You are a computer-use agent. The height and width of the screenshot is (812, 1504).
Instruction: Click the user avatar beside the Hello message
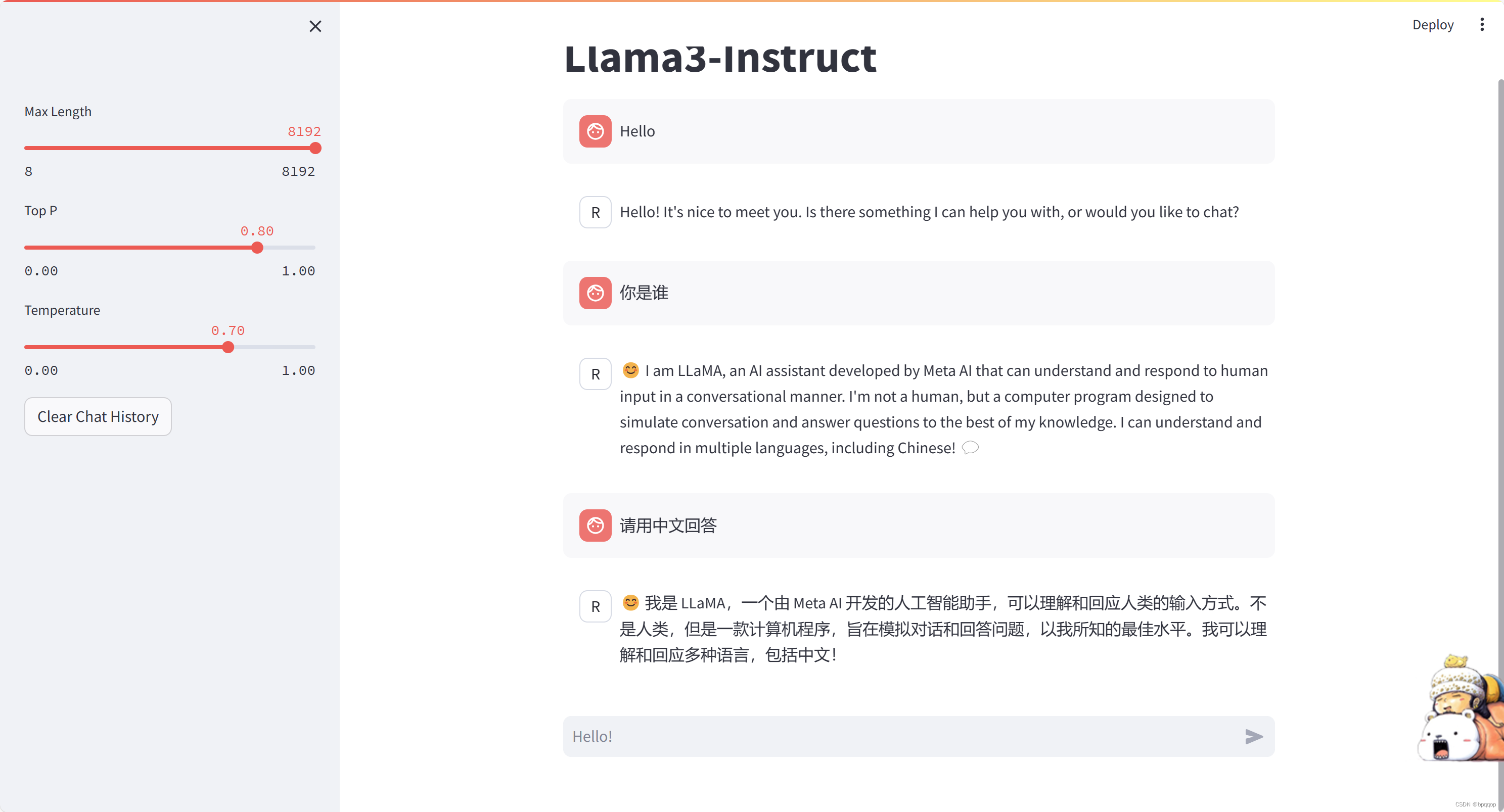coord(595,131)
